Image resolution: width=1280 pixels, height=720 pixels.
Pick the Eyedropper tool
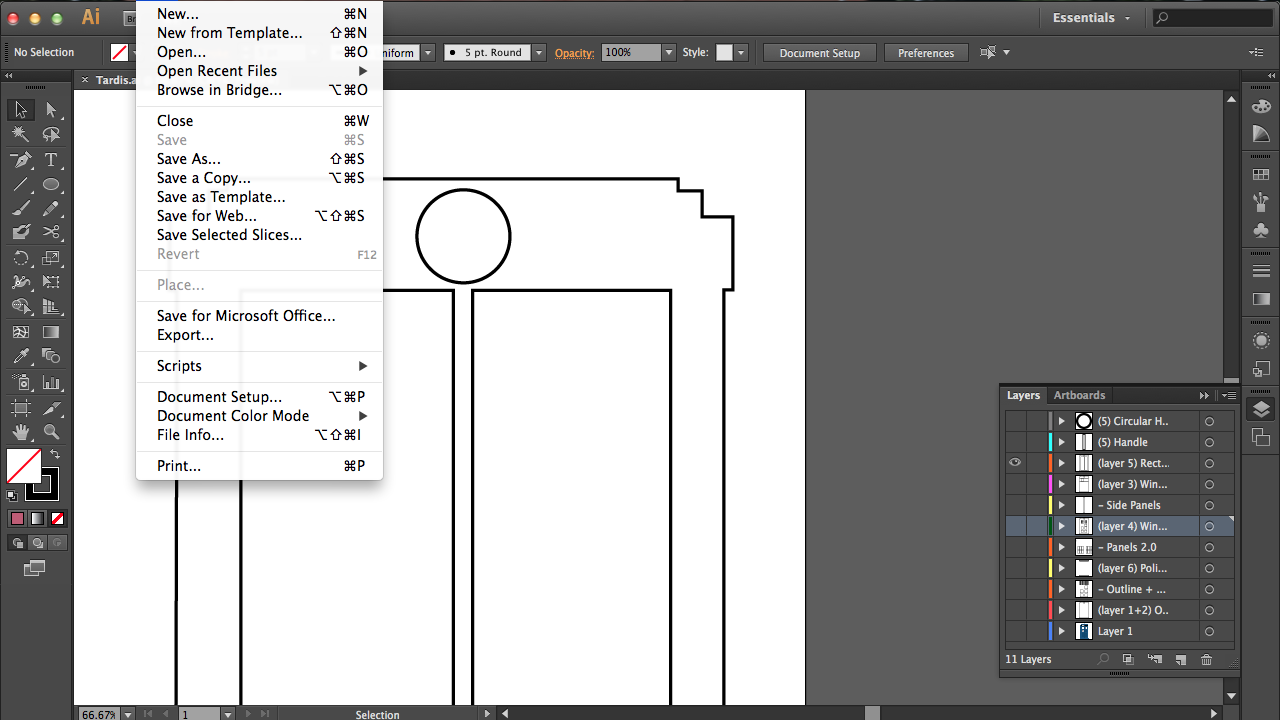point(21,357)
